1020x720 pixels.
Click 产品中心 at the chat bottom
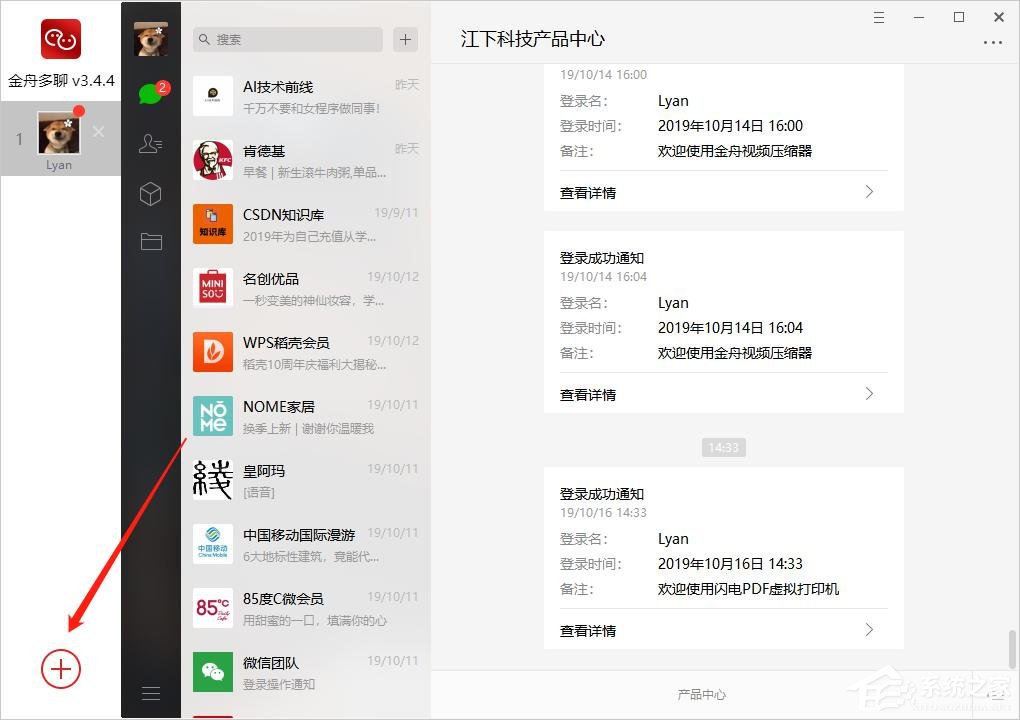click(x=701, y=693)
